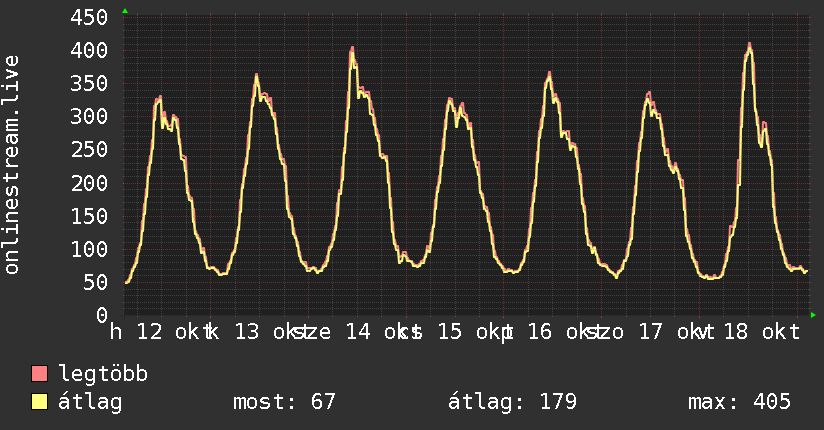
Task: Select the átlag legend label beside yellow swatch
Action: pos(90,403)
